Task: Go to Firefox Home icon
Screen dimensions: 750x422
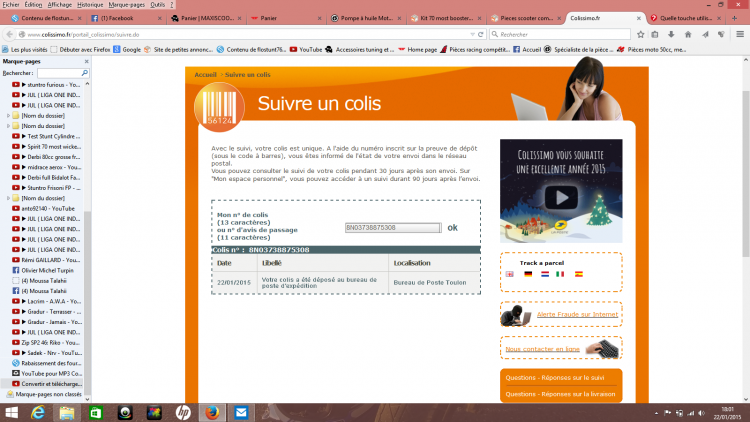Action: [x=688, y=34]
